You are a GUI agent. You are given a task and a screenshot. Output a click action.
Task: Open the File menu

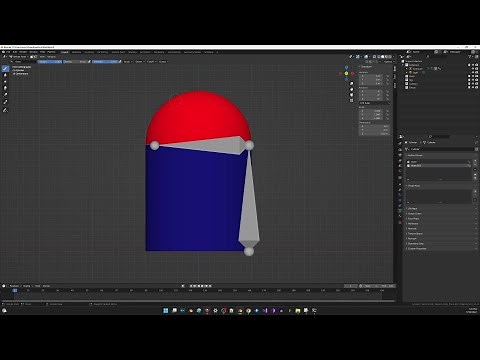pos(8,52)
